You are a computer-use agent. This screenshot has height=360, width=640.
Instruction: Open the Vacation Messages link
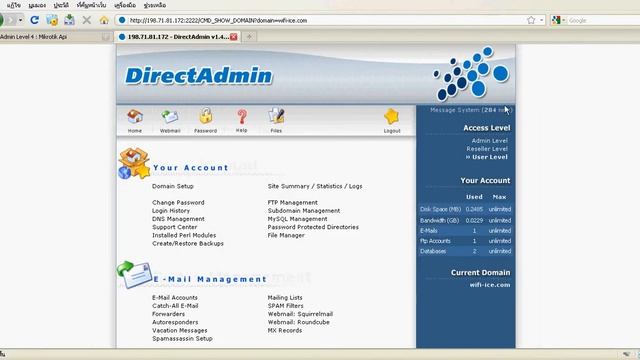[x=180, y=330]
